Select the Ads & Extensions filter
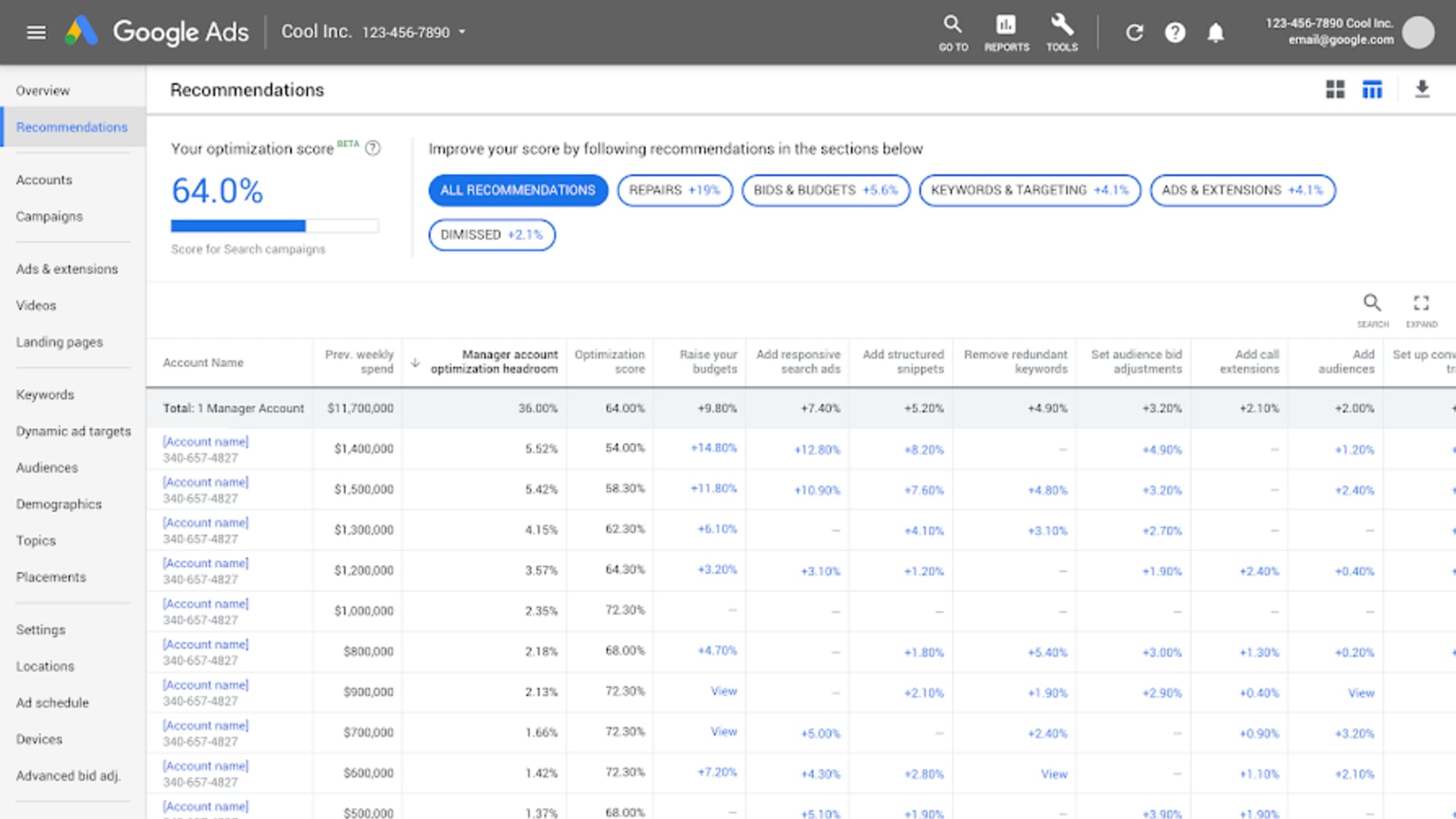This screenshot has width=1456, height=819. 1242,190
